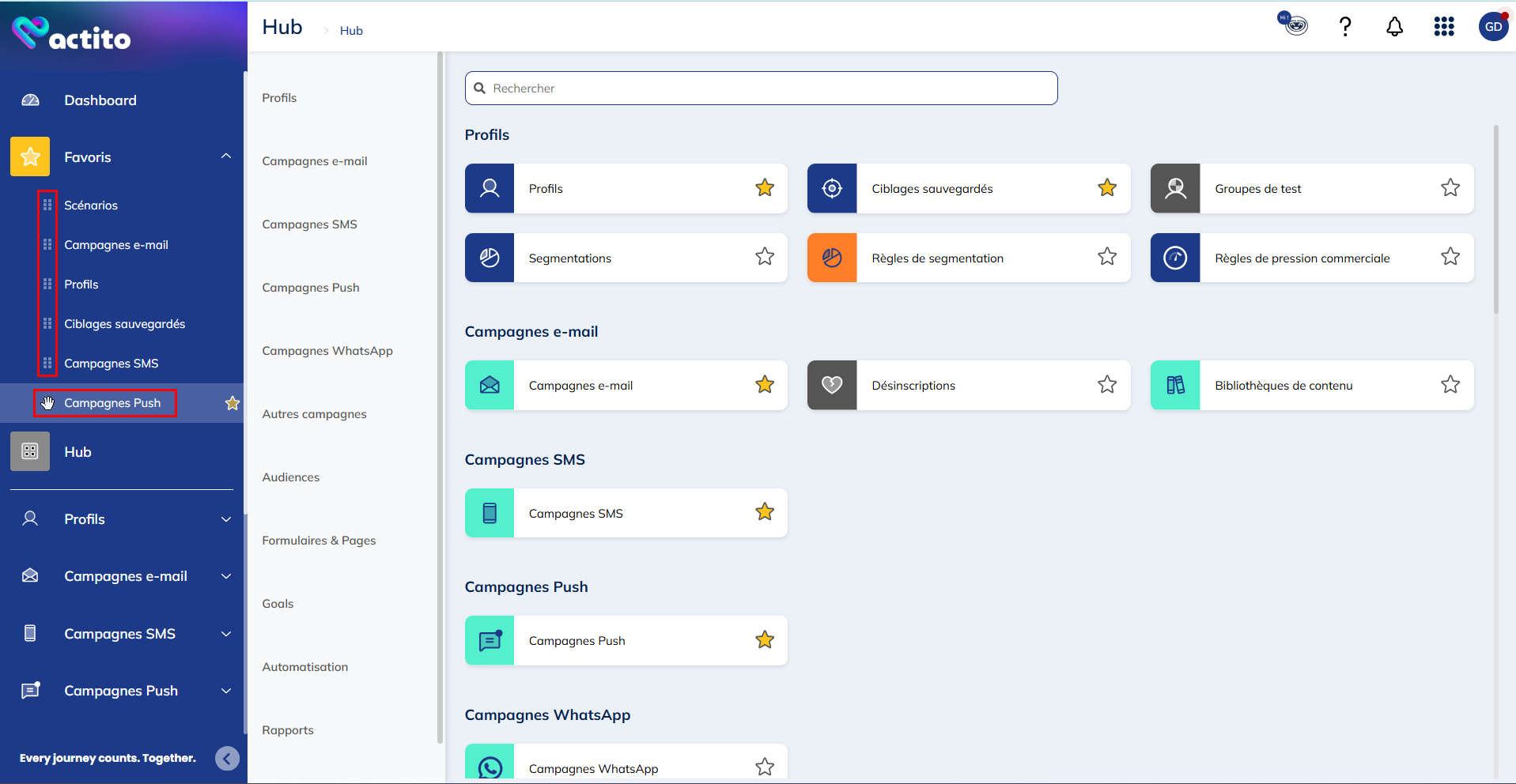Click the Règles de segmentation orange icon
The image size is (1516, 784).
[832, 258]
